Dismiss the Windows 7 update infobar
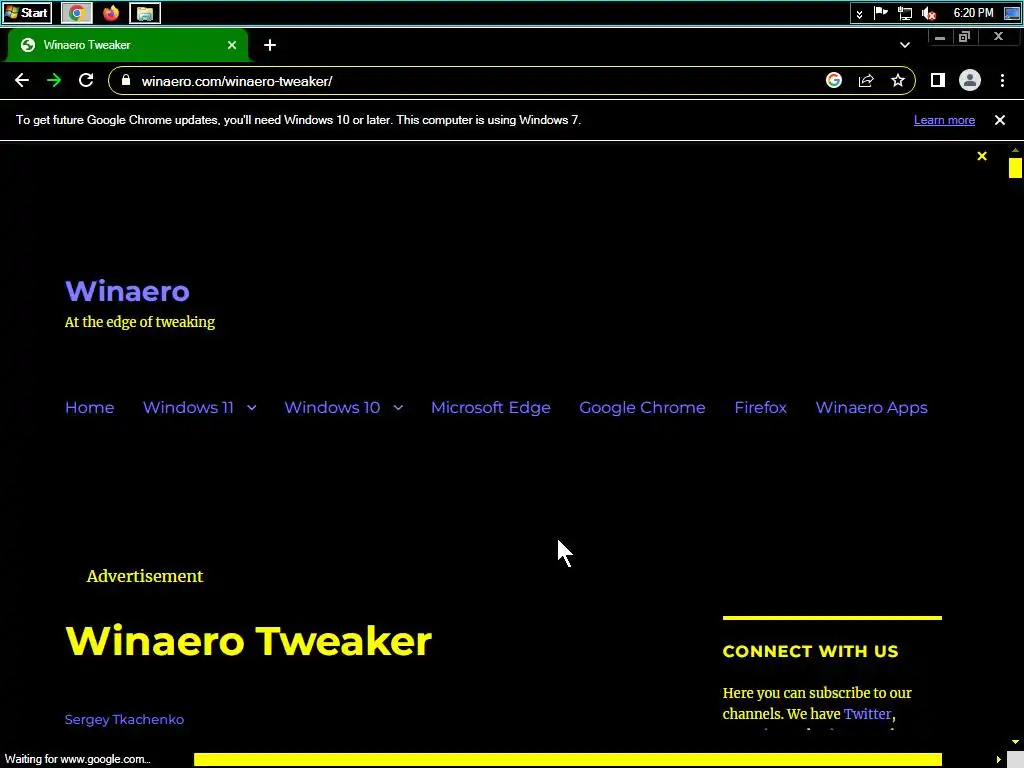 [999, 120]
